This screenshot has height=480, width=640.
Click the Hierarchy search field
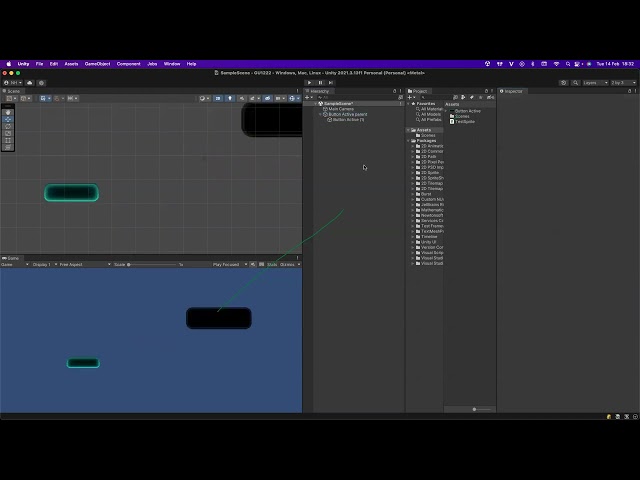[x=357, y=97]
